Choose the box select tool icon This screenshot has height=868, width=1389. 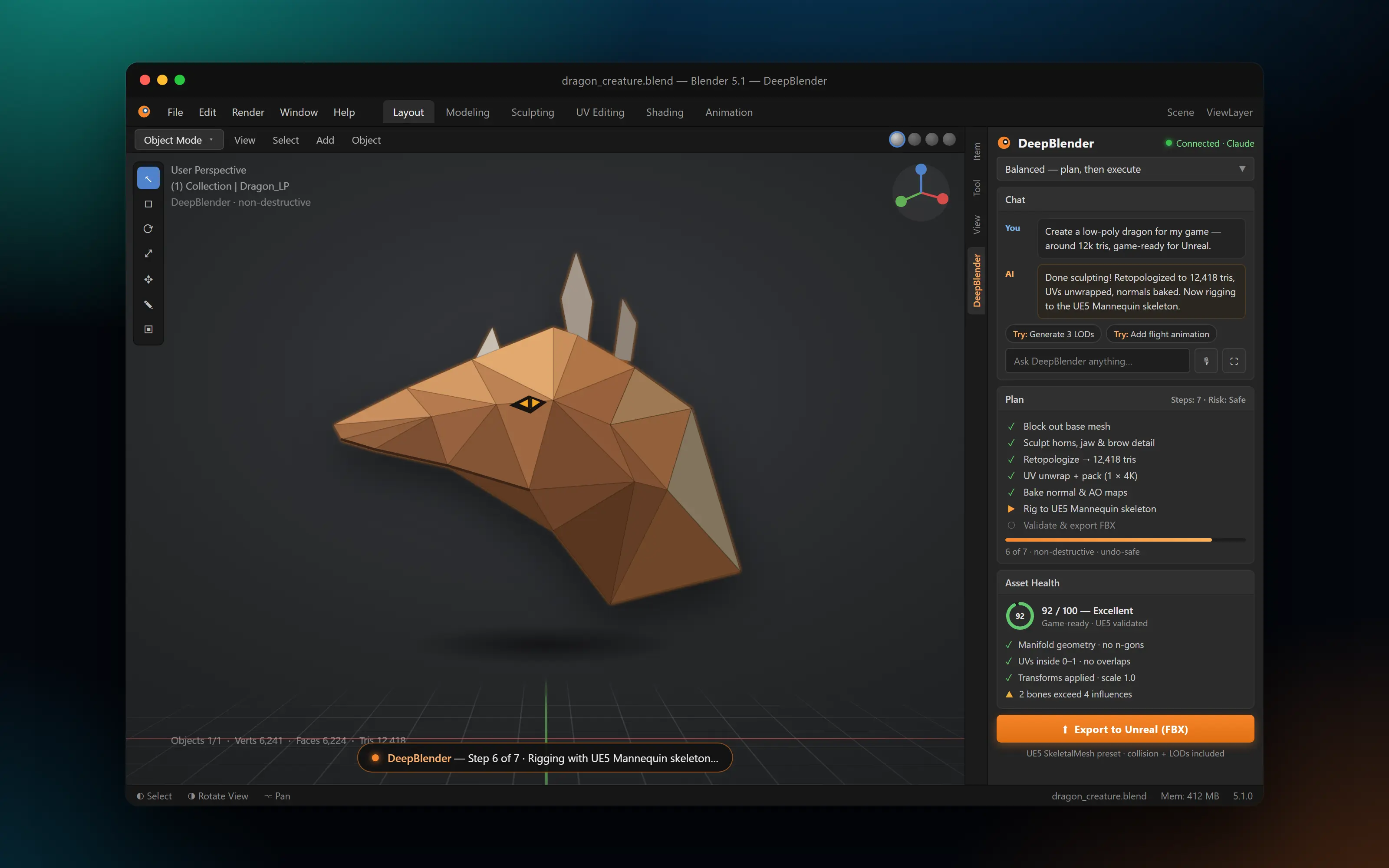pyautogui.click(x=148, y=204)
